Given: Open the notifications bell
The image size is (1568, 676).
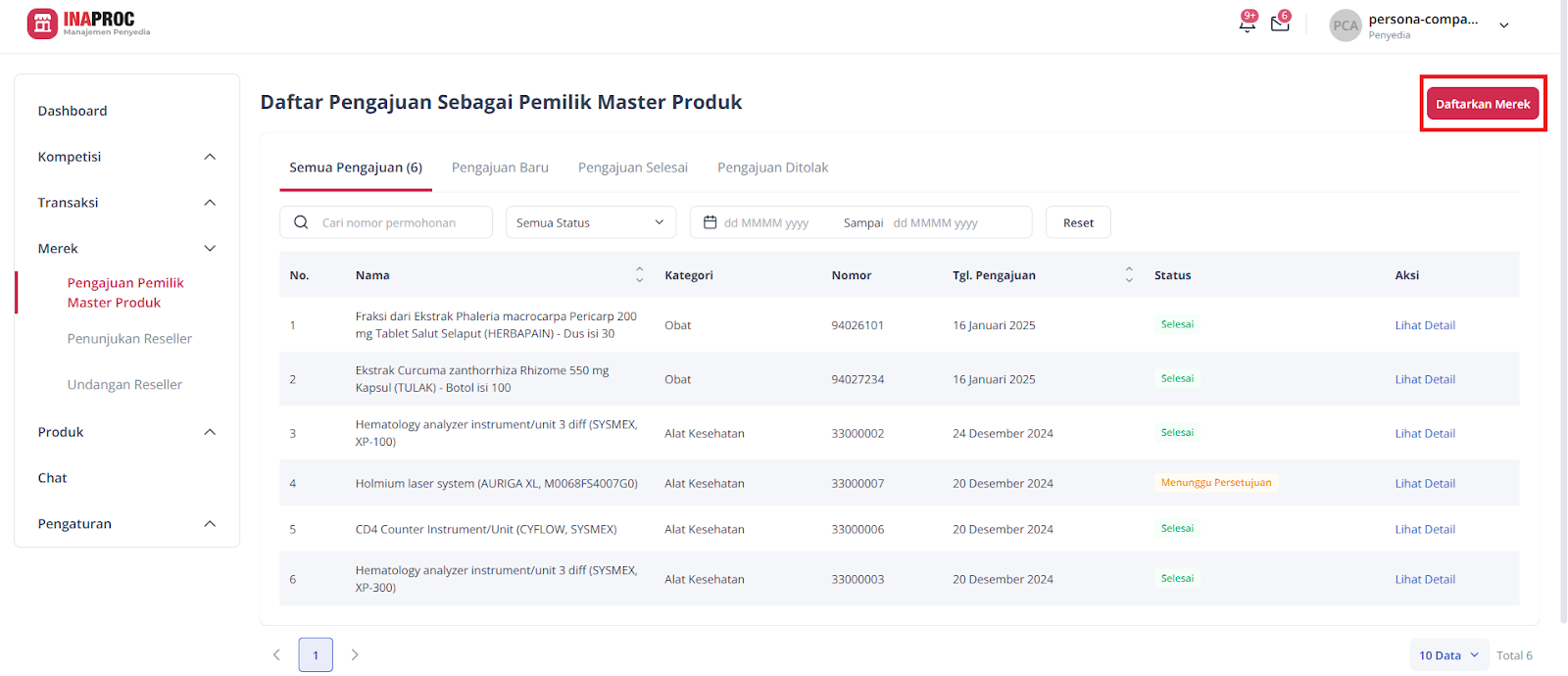Looking at the screenshot, I should pyautogui.click(x=1247, y=24).
